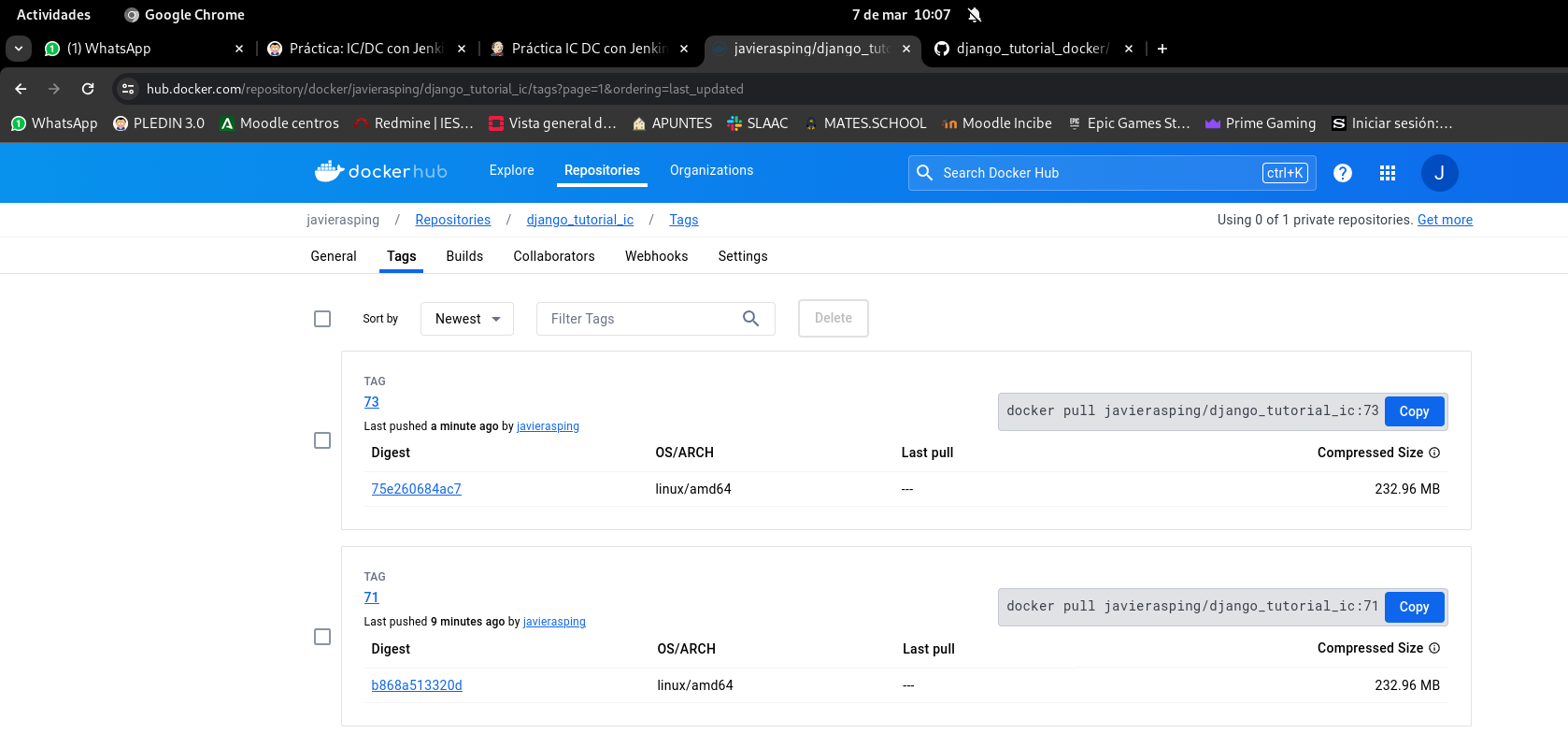Switch to the Builds tab
Image resolution: width=1568 pixels, height=748 pixels.
(x=464, y=256)
